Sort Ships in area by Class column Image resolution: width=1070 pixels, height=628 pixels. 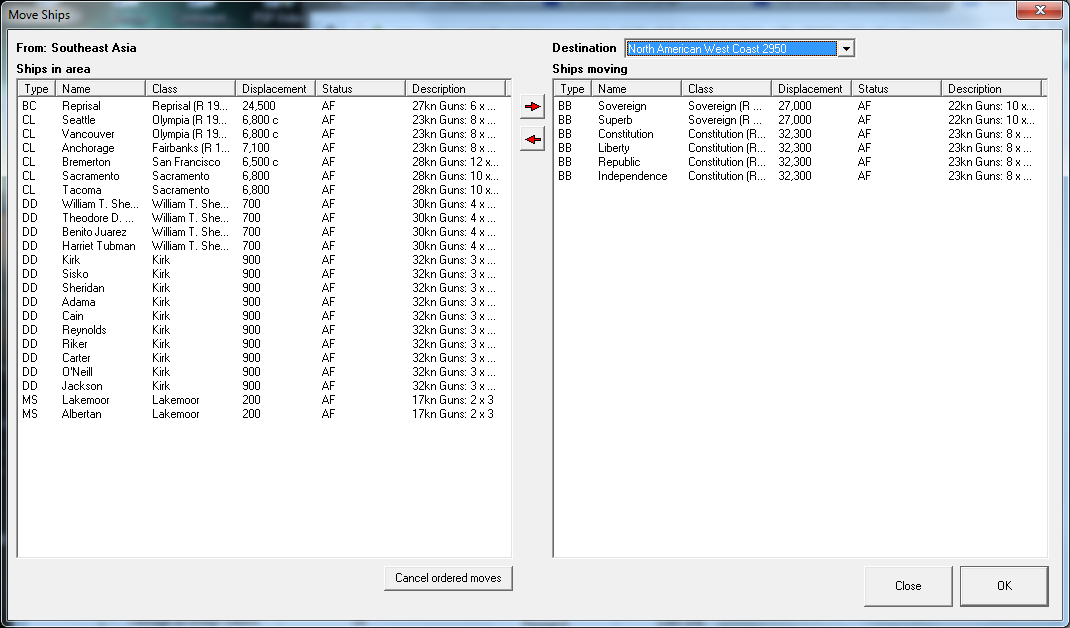click(190, 89)
